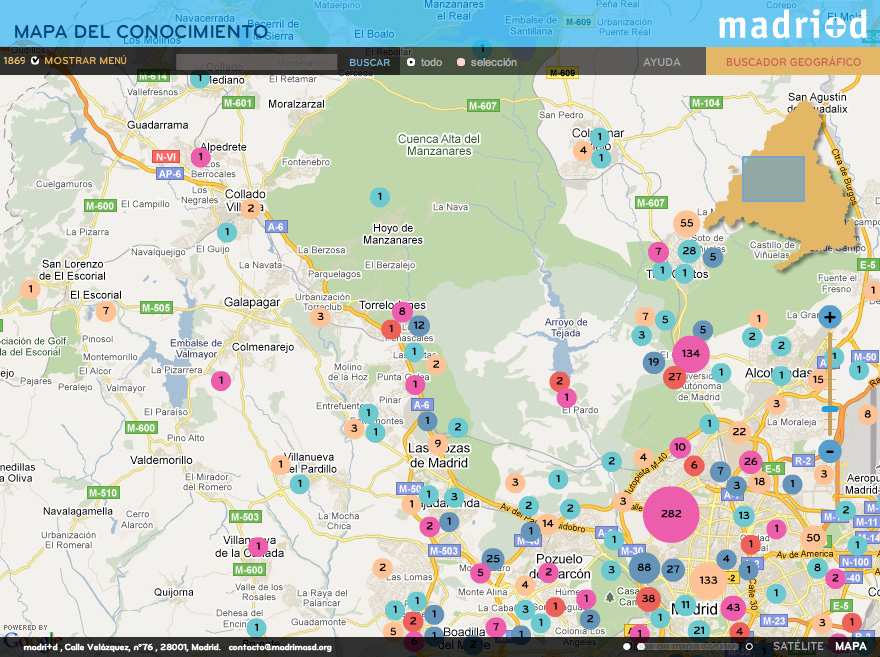
Task: Open the teal 21 cluster marker
Action: click(699, 631)
